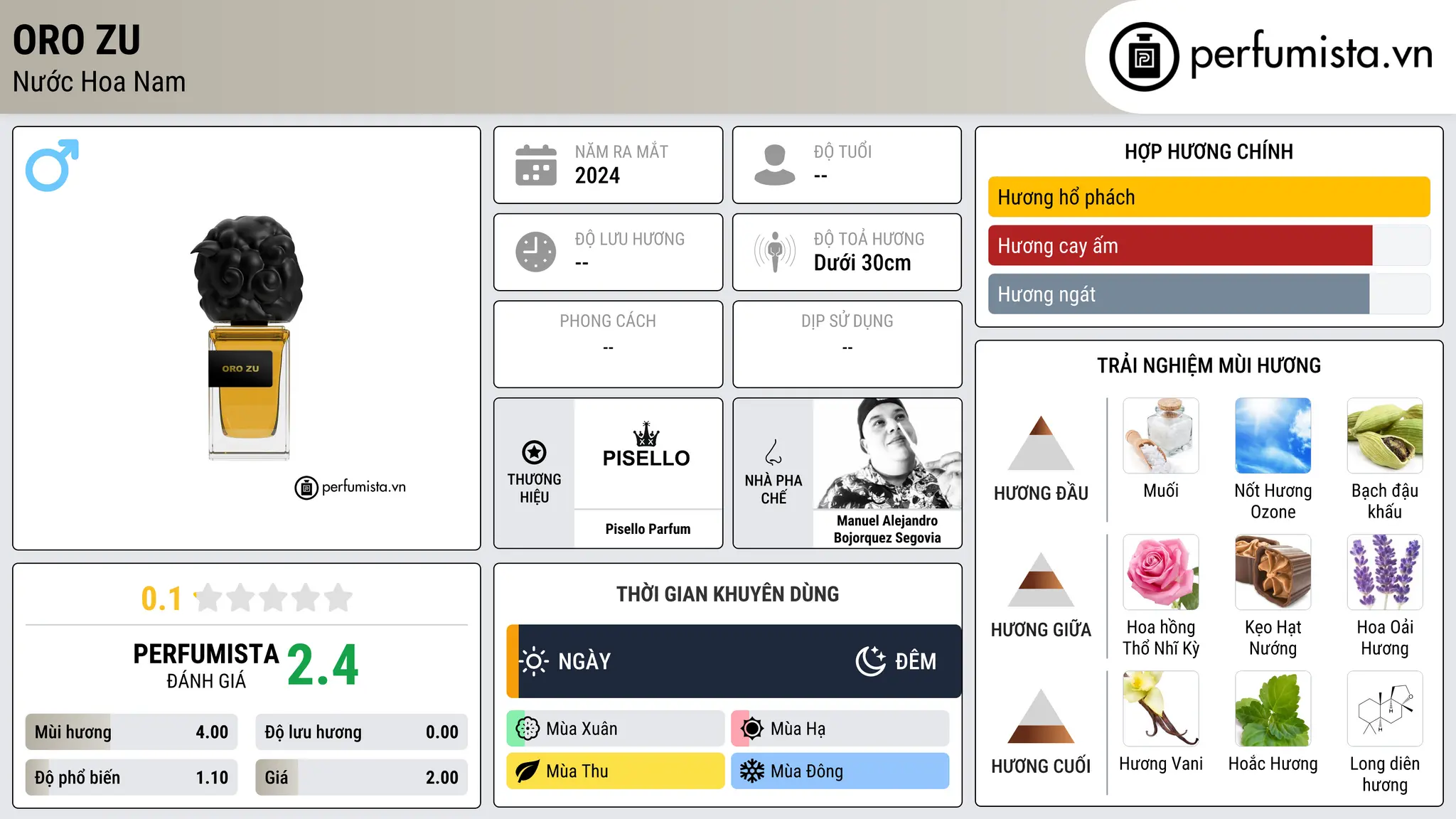Screen dimensions: 1456x819
Task: Click the perfumista.vn bottle logo icon
Action: click(x=1144, y=57)
